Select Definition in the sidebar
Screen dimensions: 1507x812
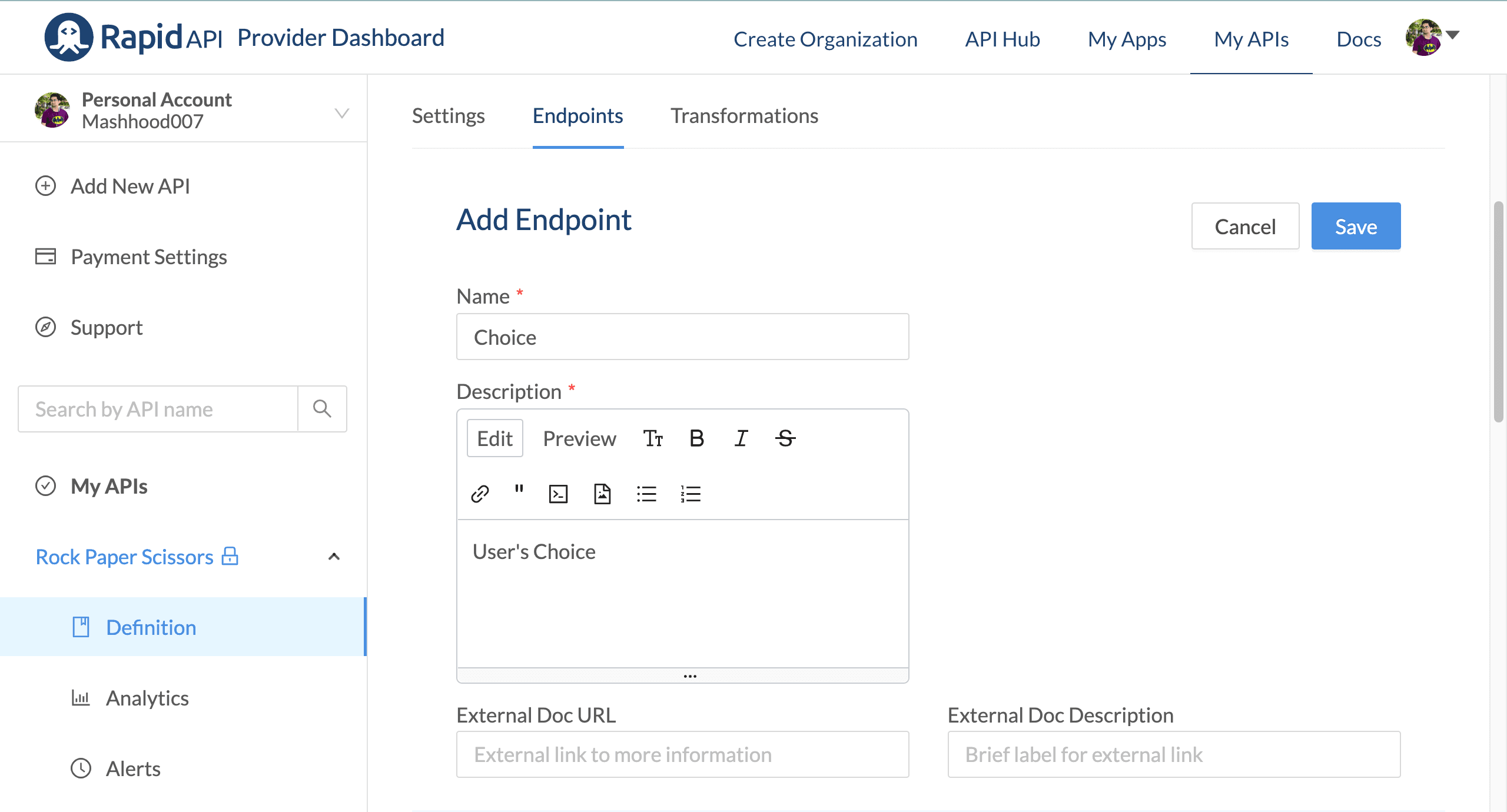(182, 627)
